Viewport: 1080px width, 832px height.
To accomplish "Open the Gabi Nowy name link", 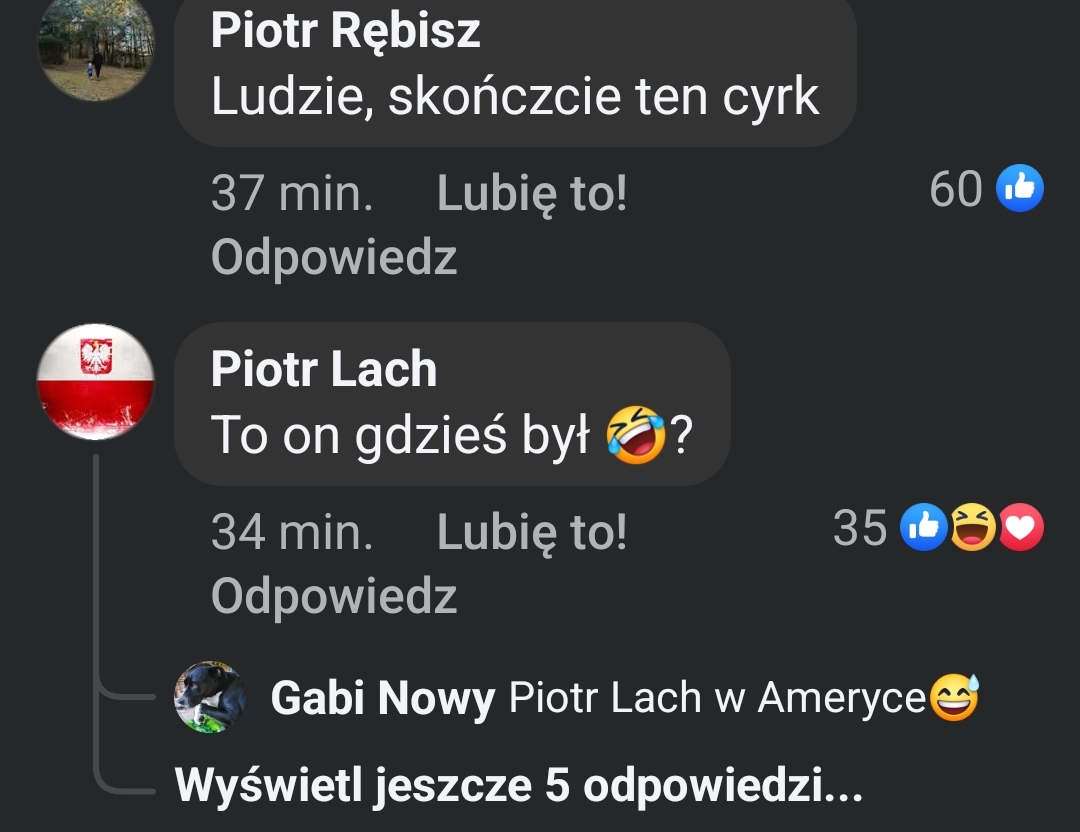I will pos(383,698).
